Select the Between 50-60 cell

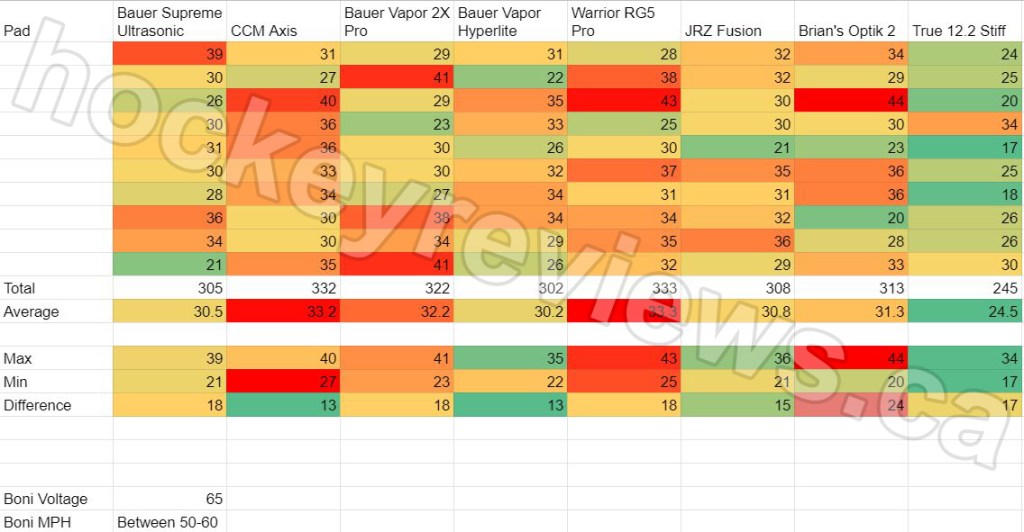pyautogui.click(x=166, y=522)
